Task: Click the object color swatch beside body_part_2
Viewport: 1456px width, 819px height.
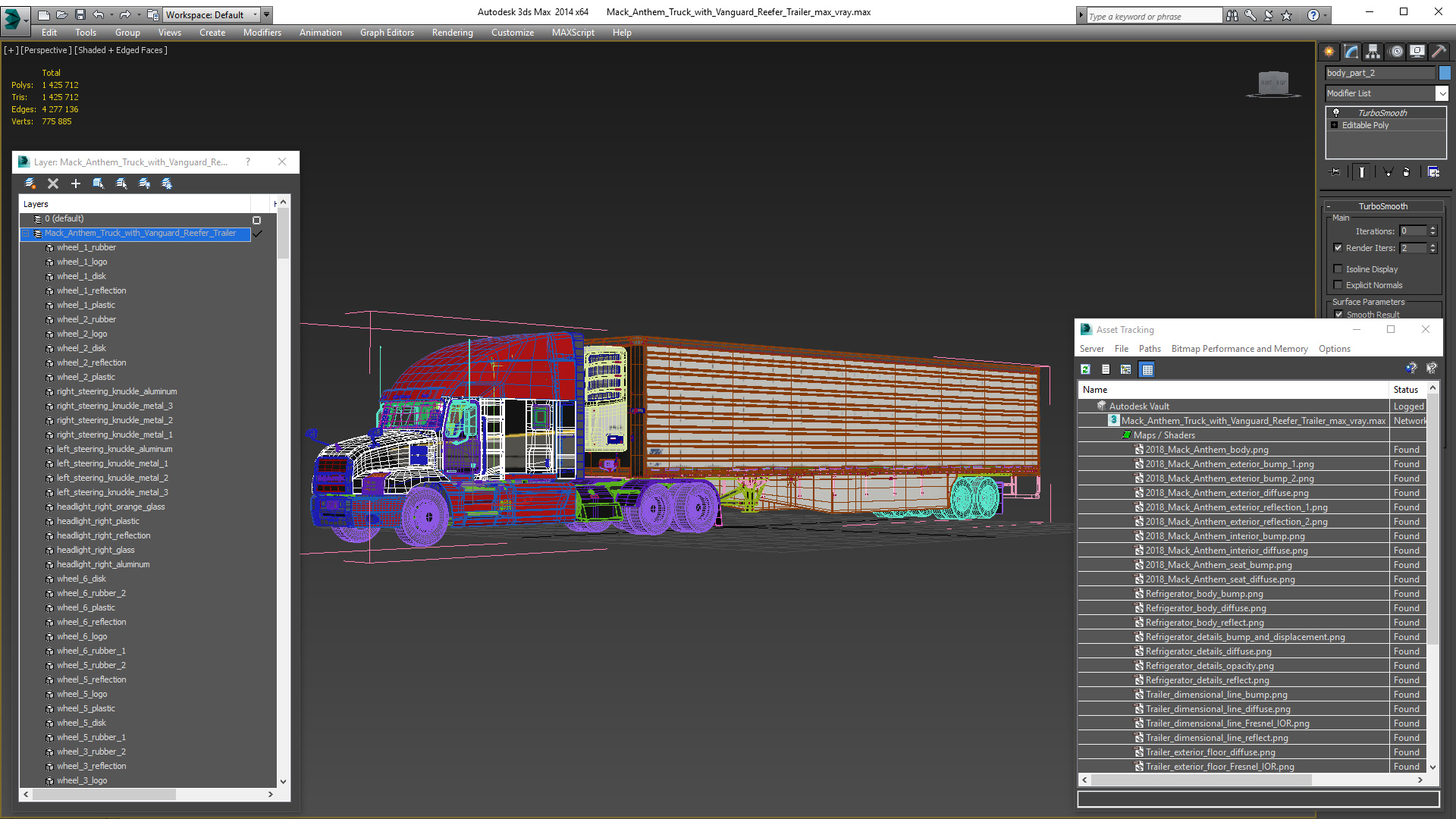Action: coord(1445,73)
